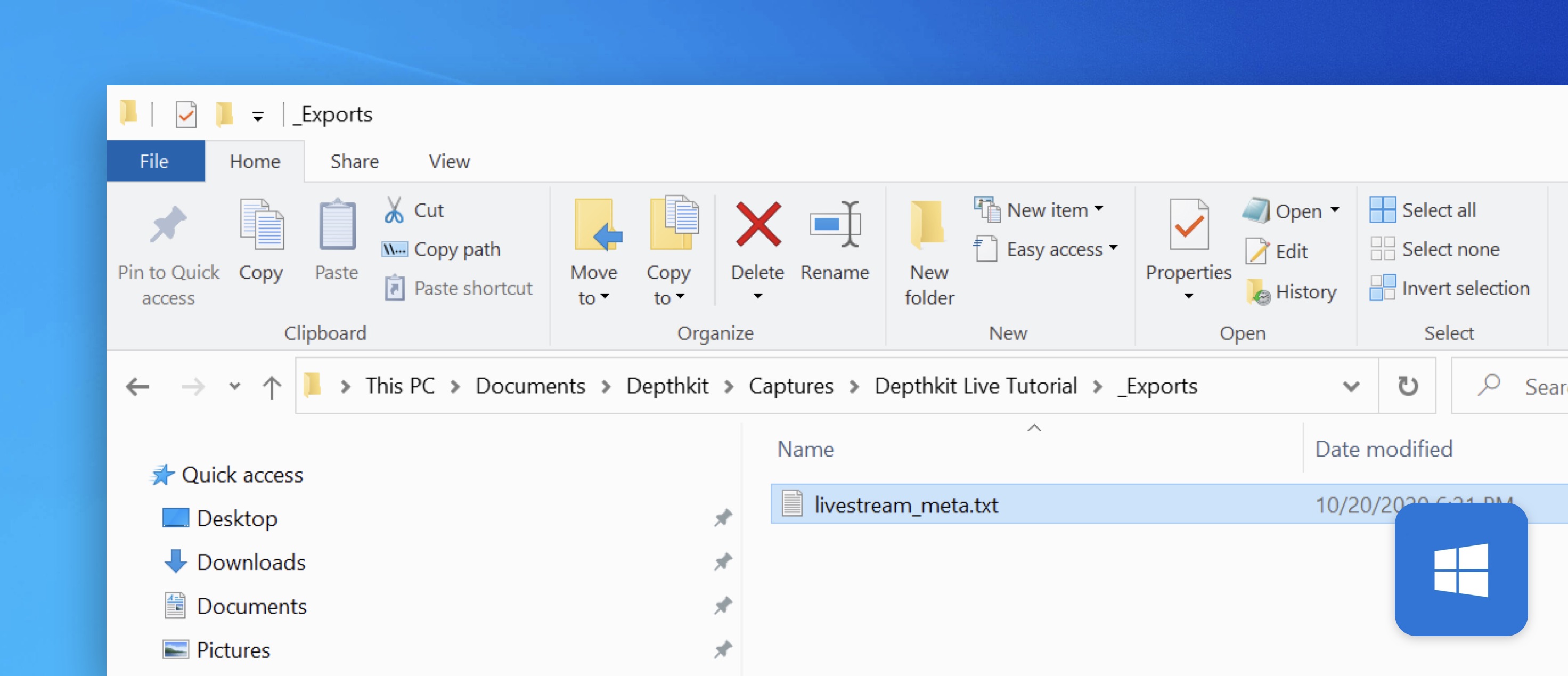The width and height of the screenshot is (1568, 676).
Task: Click the Rename icon in Organize group
Action: click(x=835, y=224)
